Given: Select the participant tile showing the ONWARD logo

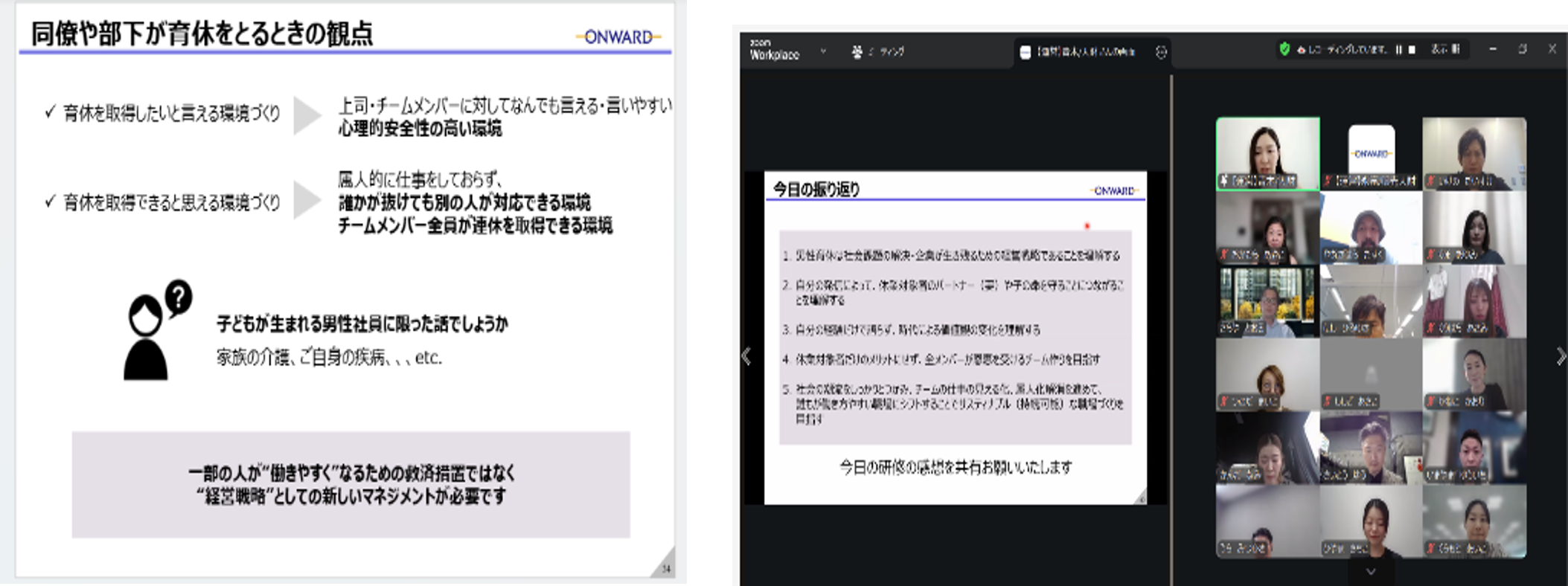Looking at the screenshot, I should (x=1371, y=153).
